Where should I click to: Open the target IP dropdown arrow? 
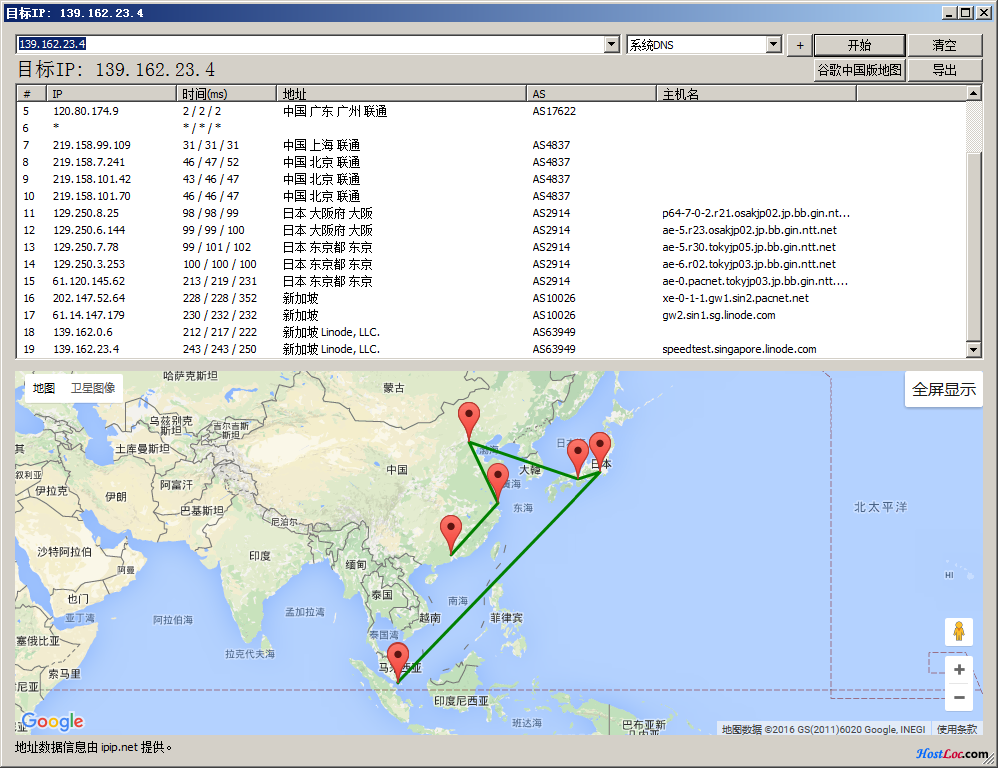click(x=612, y=44)
